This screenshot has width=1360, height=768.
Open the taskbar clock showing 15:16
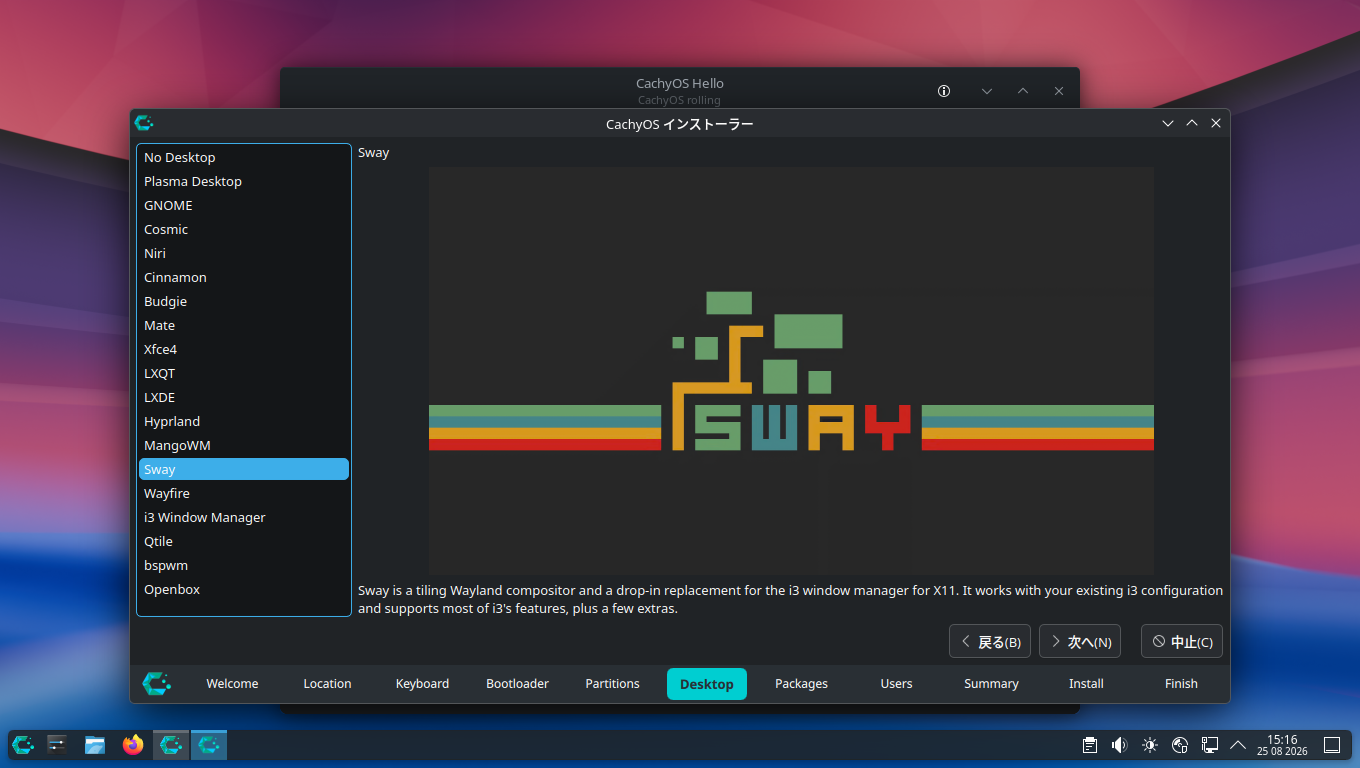[1282, 745]
